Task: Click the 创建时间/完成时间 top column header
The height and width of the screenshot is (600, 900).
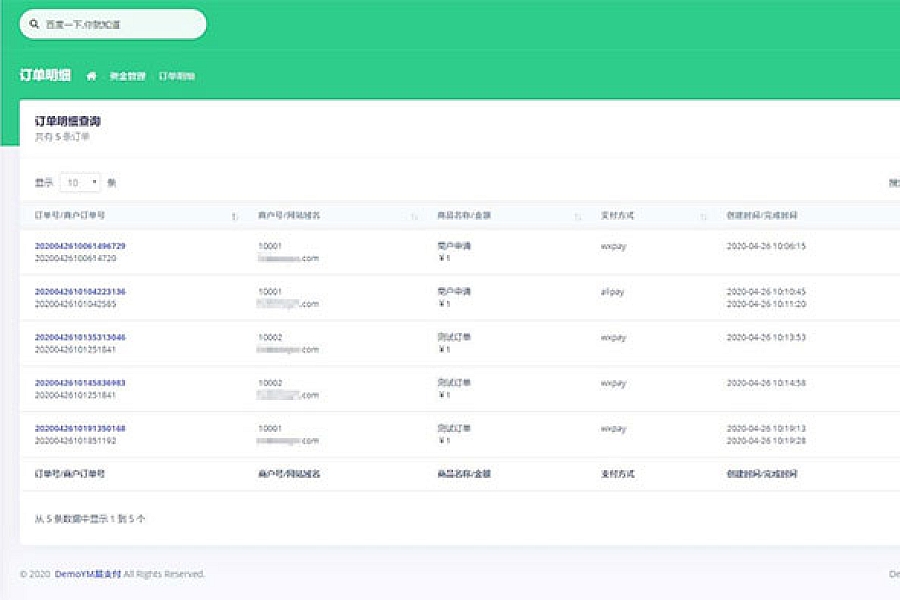Action: click(x=762, y=215)
